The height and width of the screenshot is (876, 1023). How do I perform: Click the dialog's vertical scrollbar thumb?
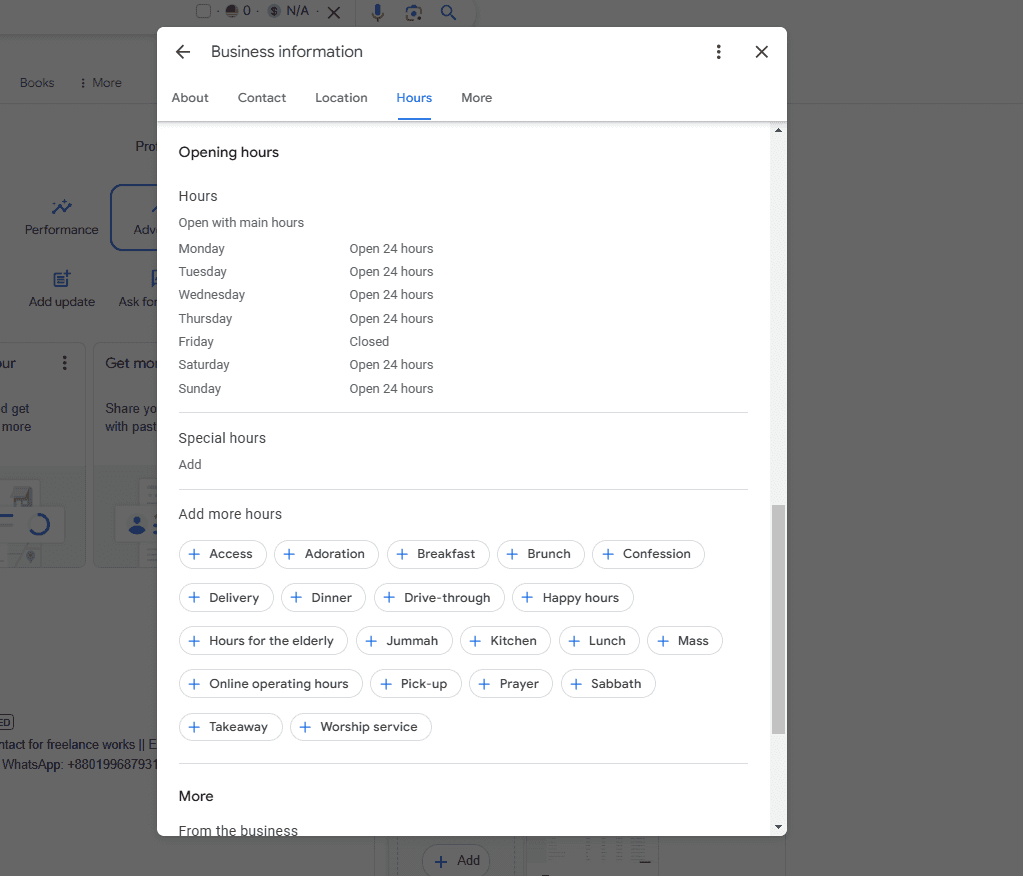(778, 619)
